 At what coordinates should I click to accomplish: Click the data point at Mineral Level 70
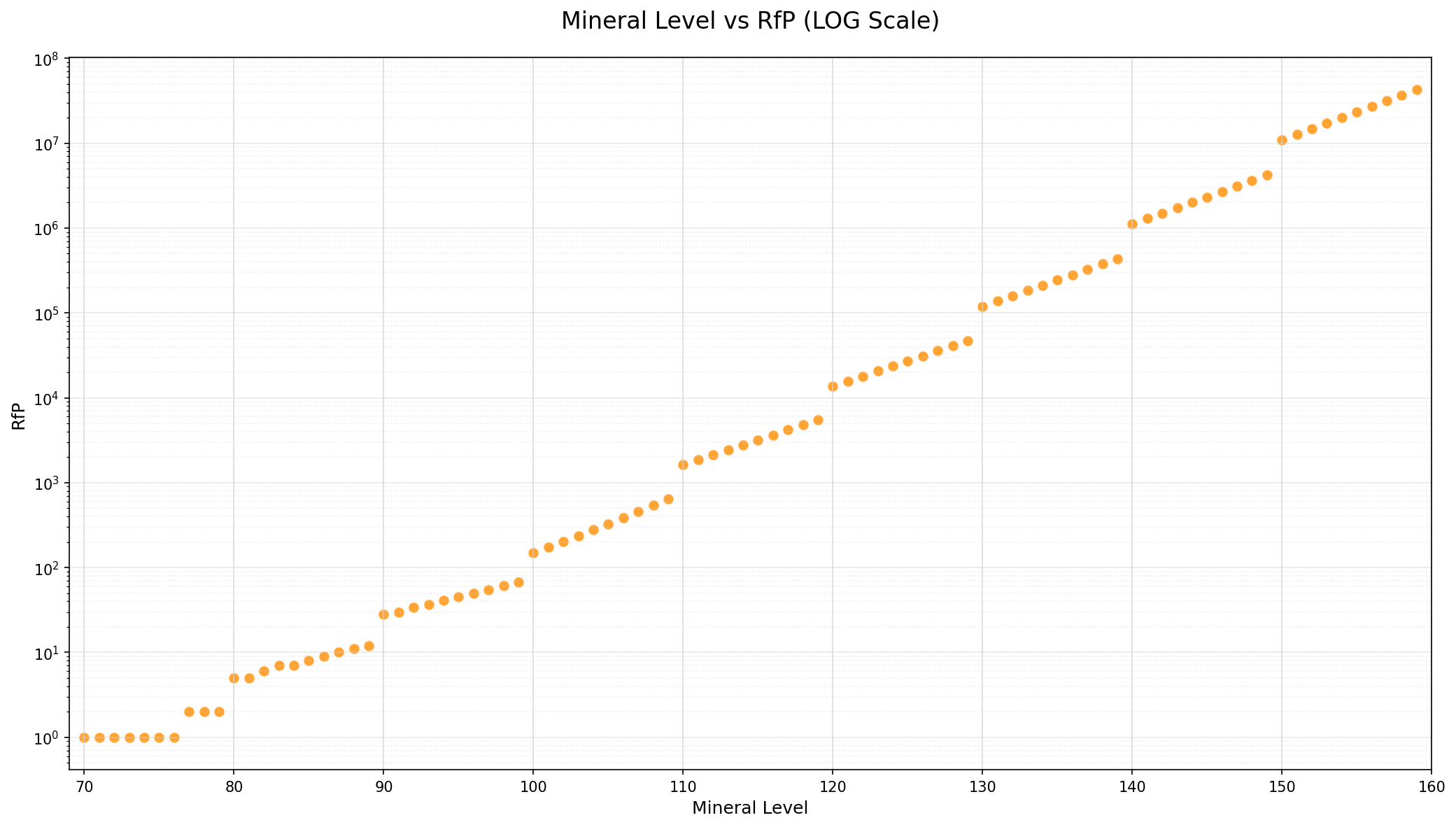click(x=84, y=737)
